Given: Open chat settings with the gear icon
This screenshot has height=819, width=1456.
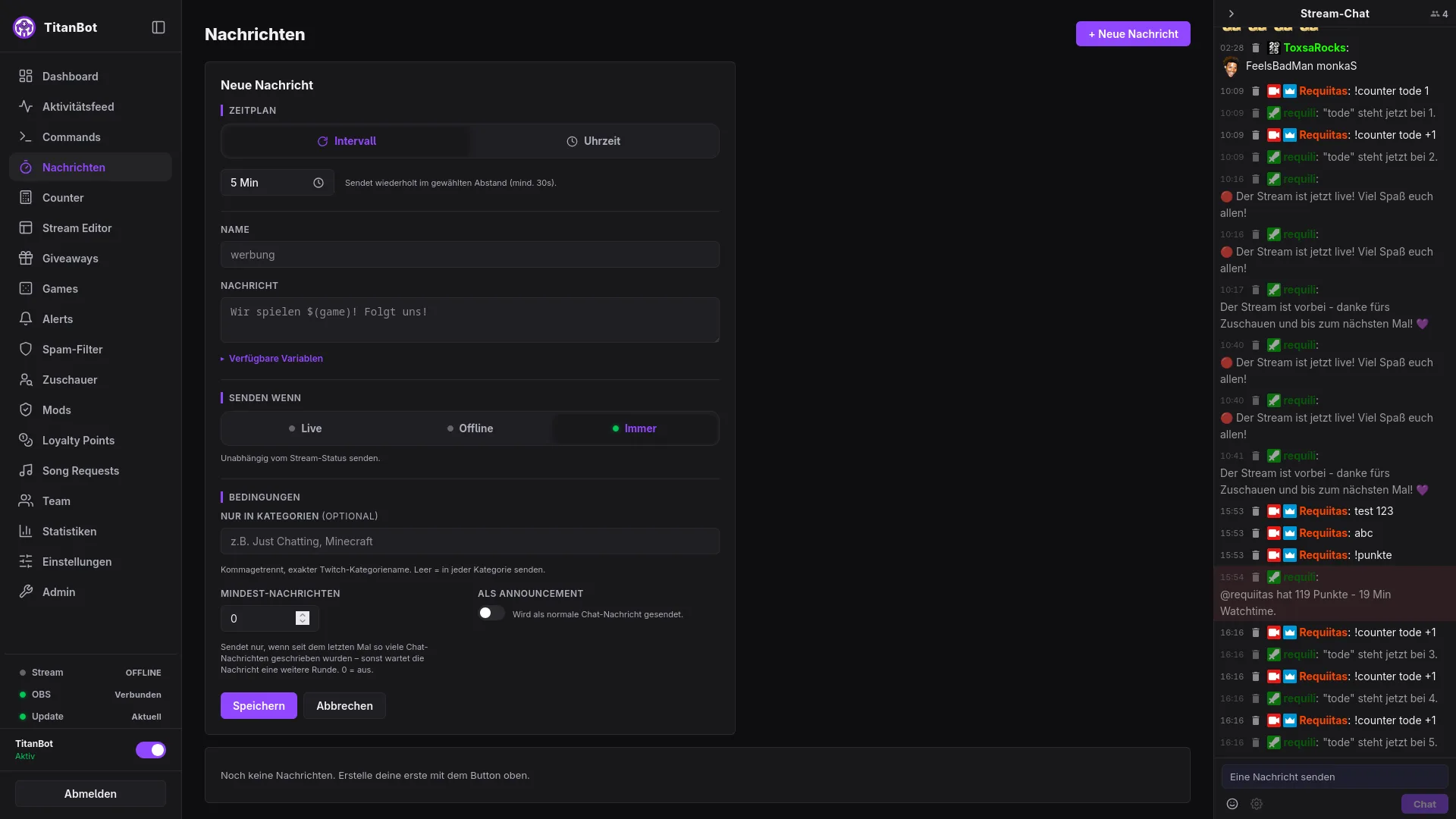Looking at the screenshot, I should point(1257,804).
